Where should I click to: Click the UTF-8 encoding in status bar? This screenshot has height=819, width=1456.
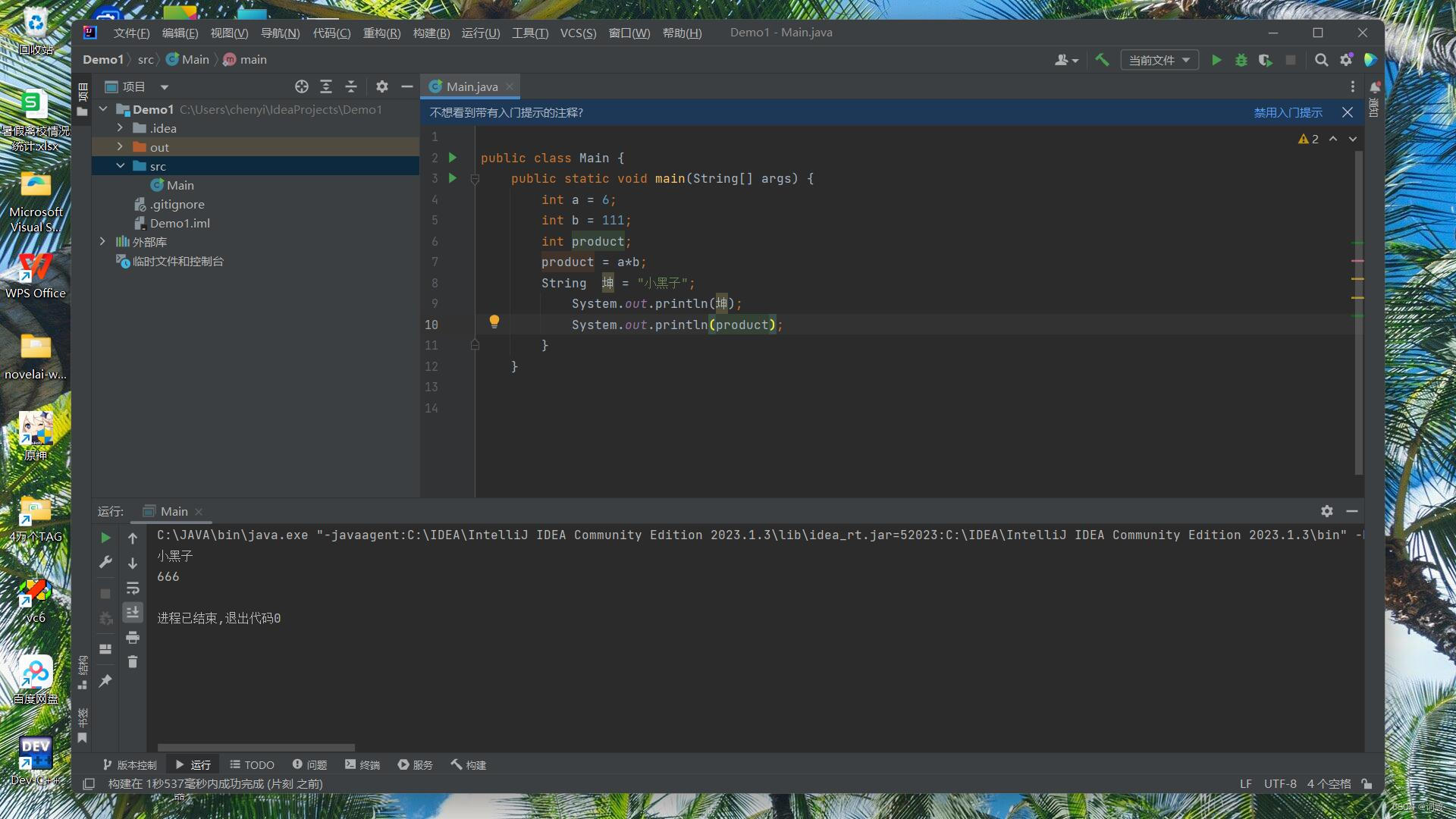coord(1279,783)
